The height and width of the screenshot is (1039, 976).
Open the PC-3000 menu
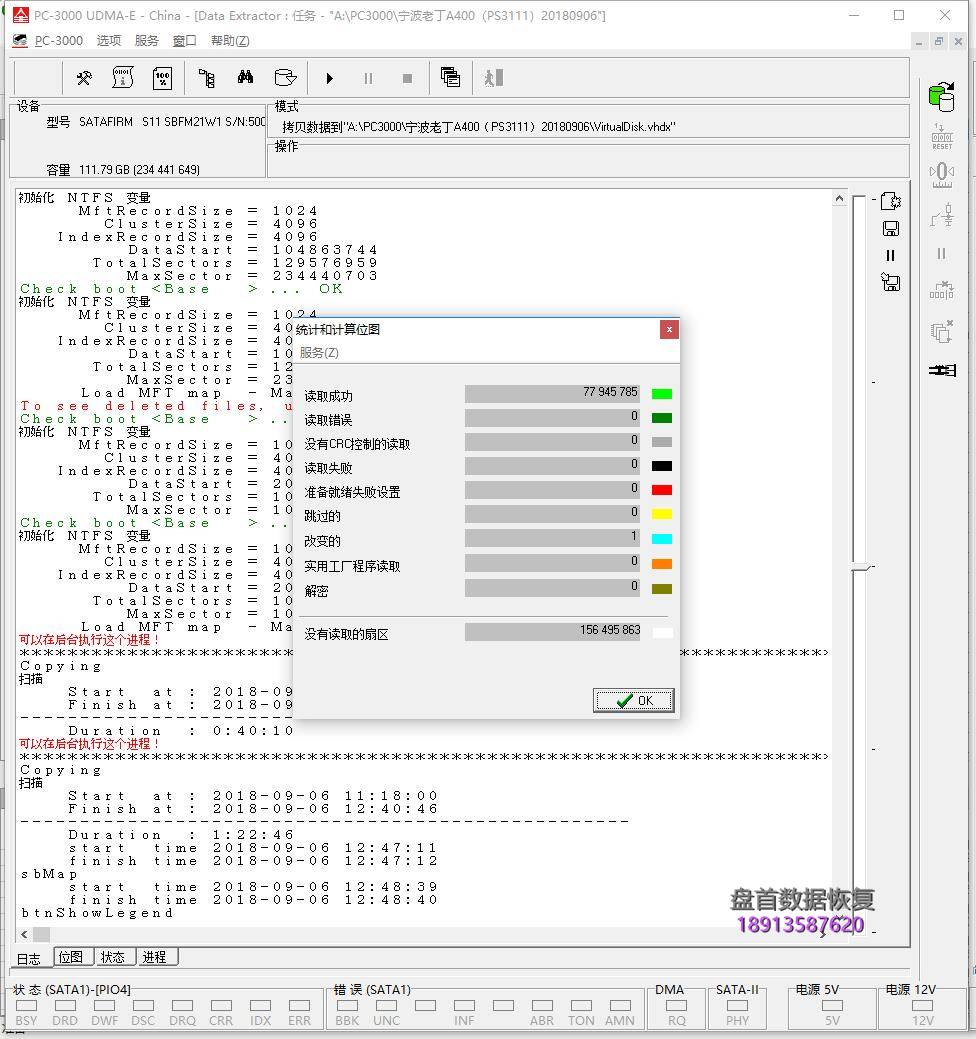tap(58, 41)
